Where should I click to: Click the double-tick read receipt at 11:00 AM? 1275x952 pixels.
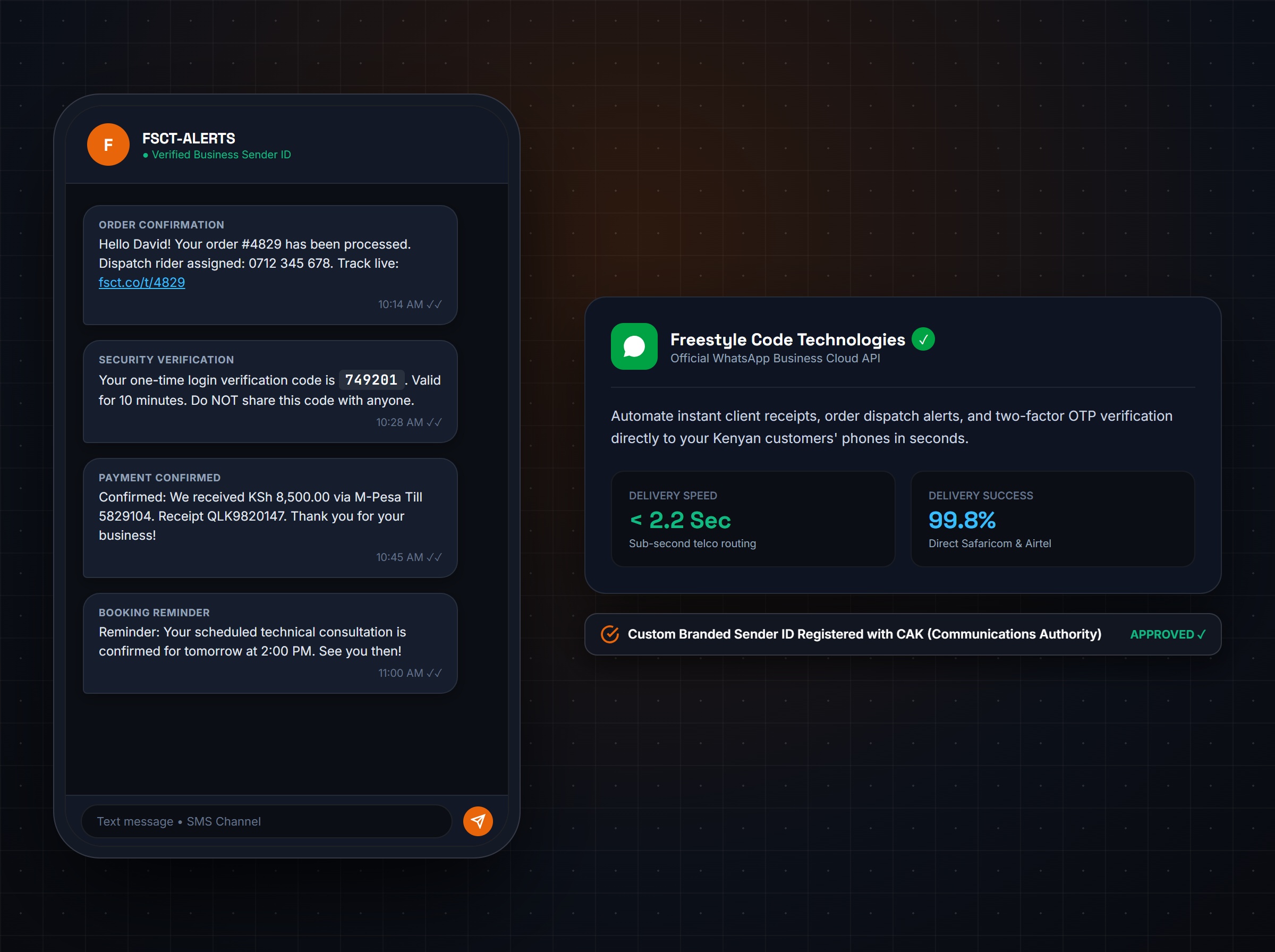(x=434, y=673)
